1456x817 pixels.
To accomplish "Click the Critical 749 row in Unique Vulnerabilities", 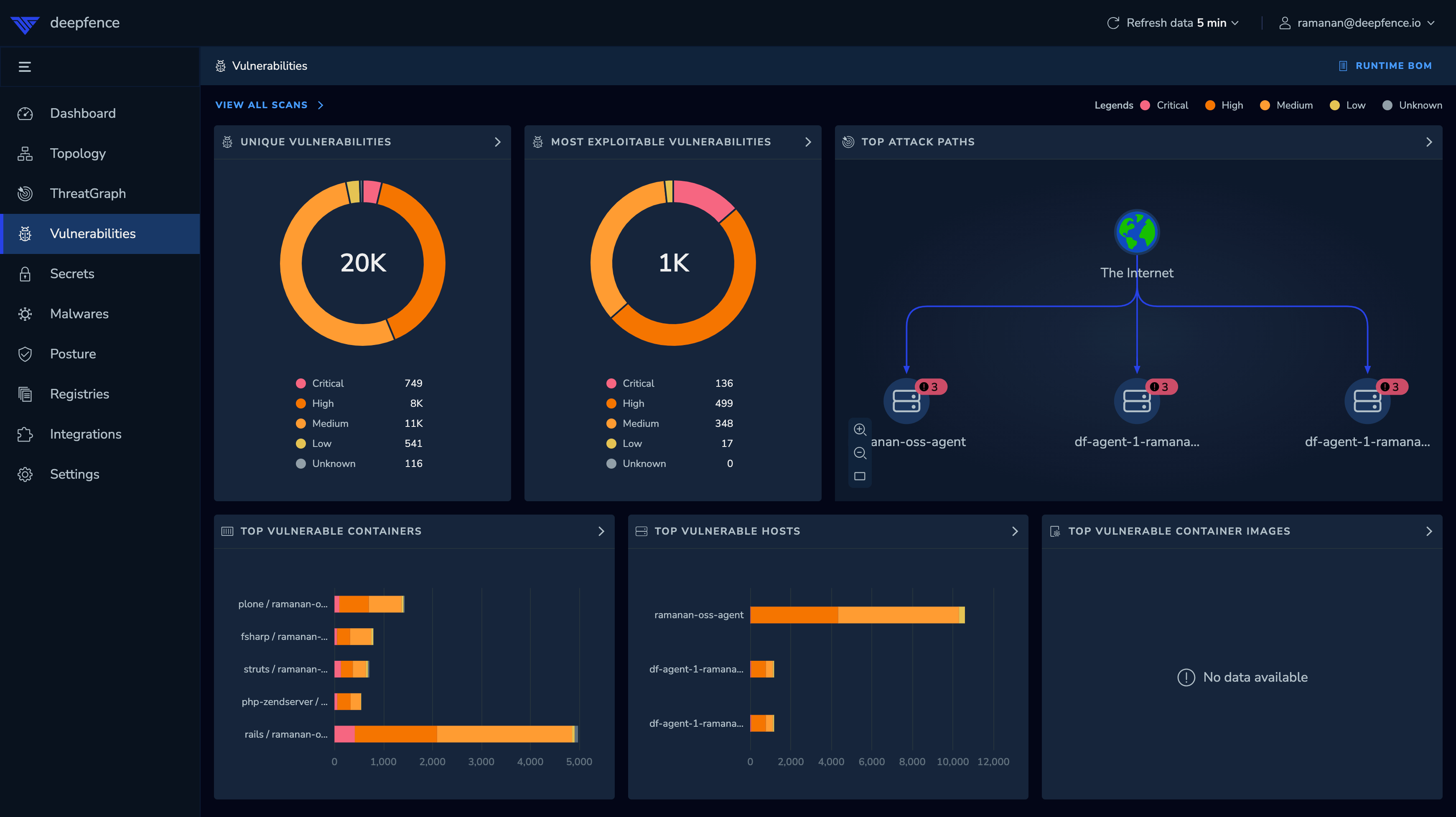I will (359, 383).
